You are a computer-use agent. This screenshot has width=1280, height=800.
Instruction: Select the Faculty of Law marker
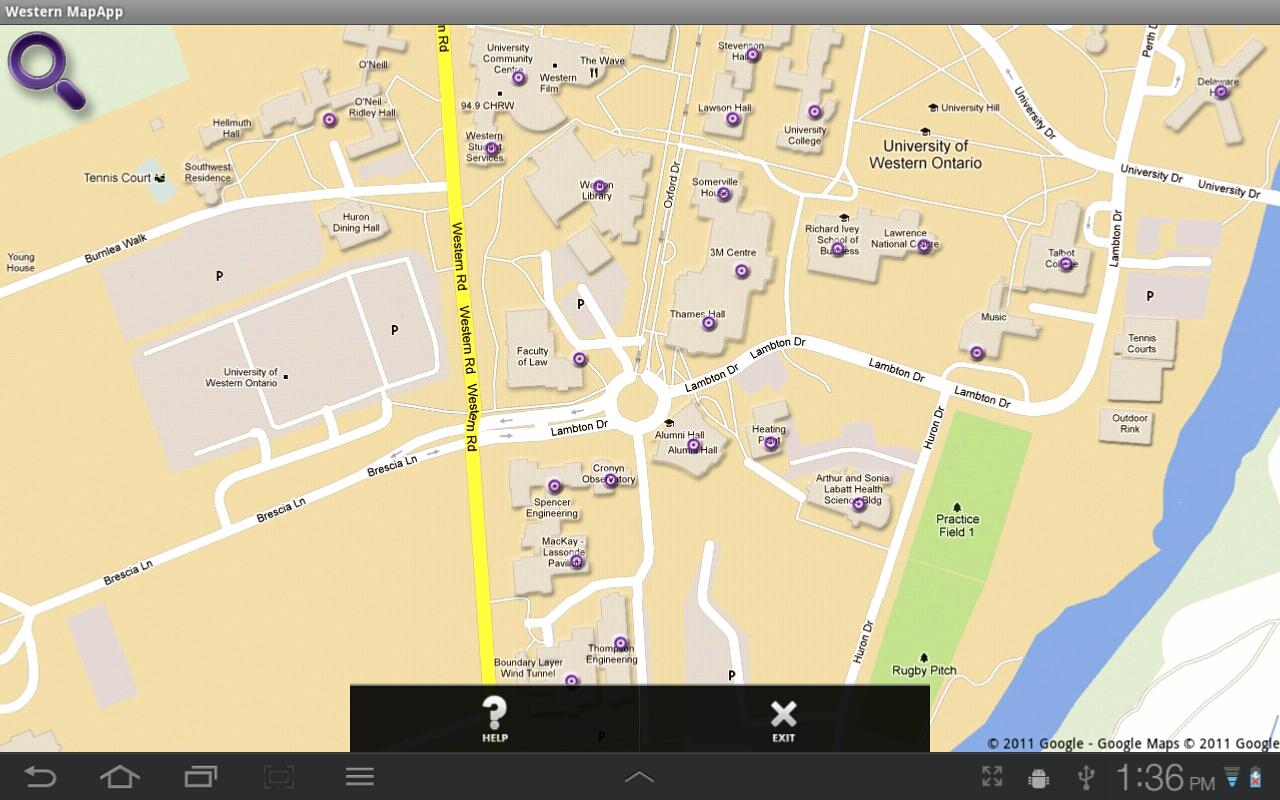point(579,359)
